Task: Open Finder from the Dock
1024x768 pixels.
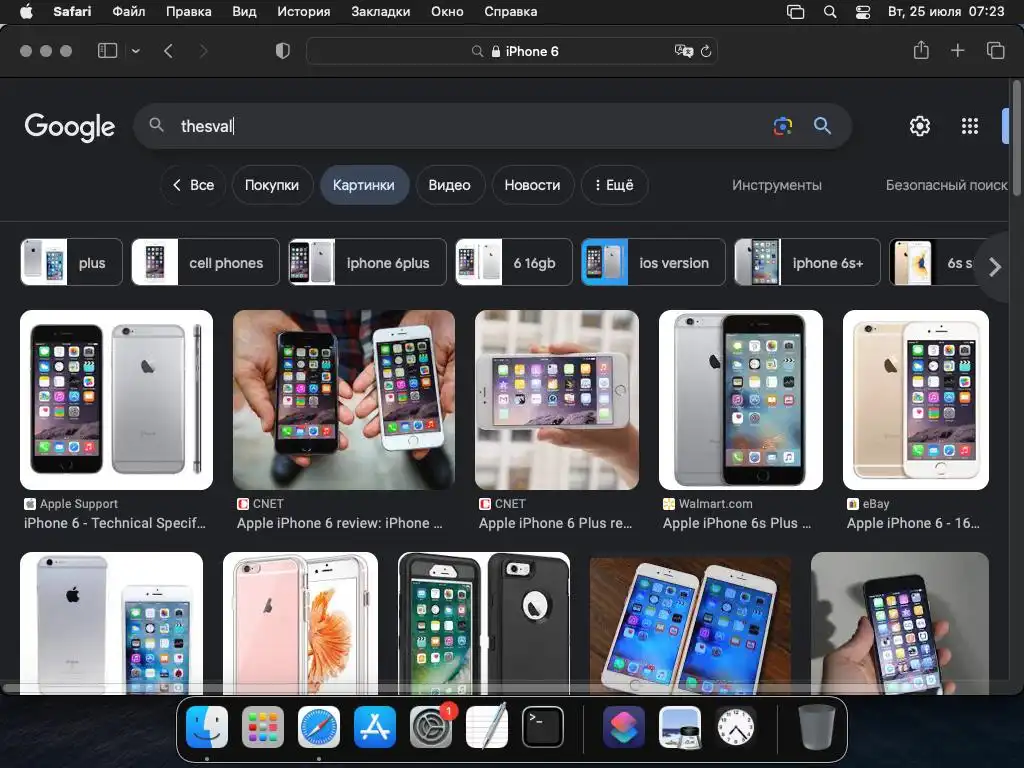Action: pos(207,727)
